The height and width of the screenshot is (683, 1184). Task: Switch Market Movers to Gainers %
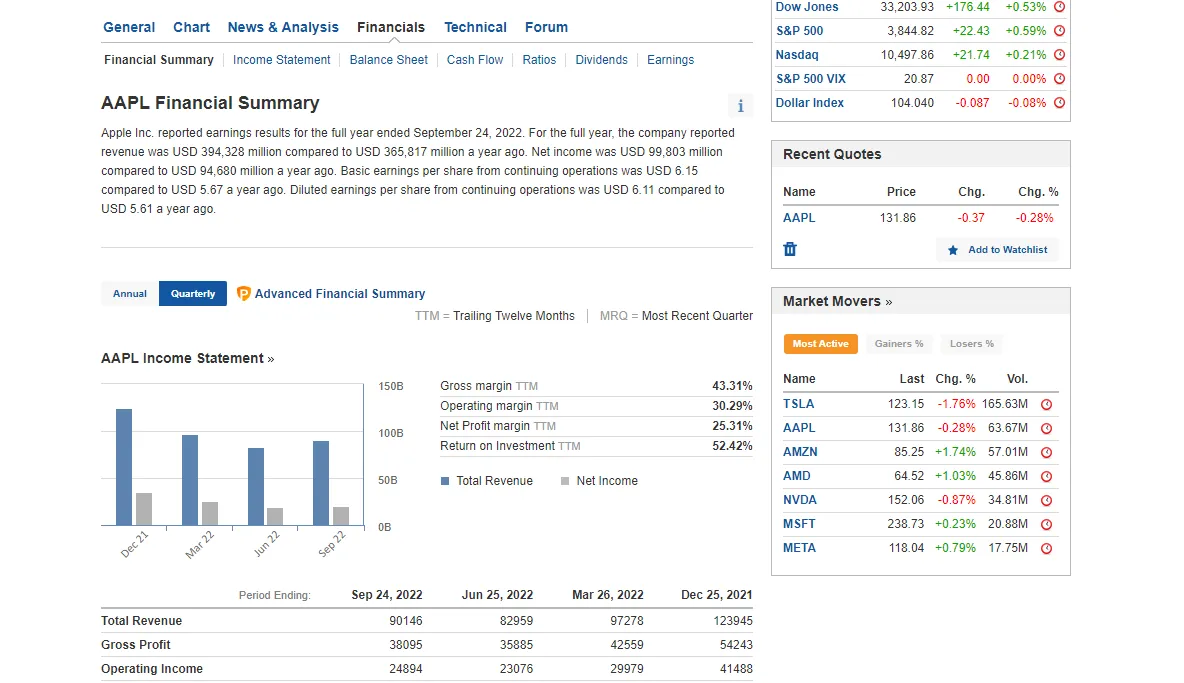[x=898, y=343]
